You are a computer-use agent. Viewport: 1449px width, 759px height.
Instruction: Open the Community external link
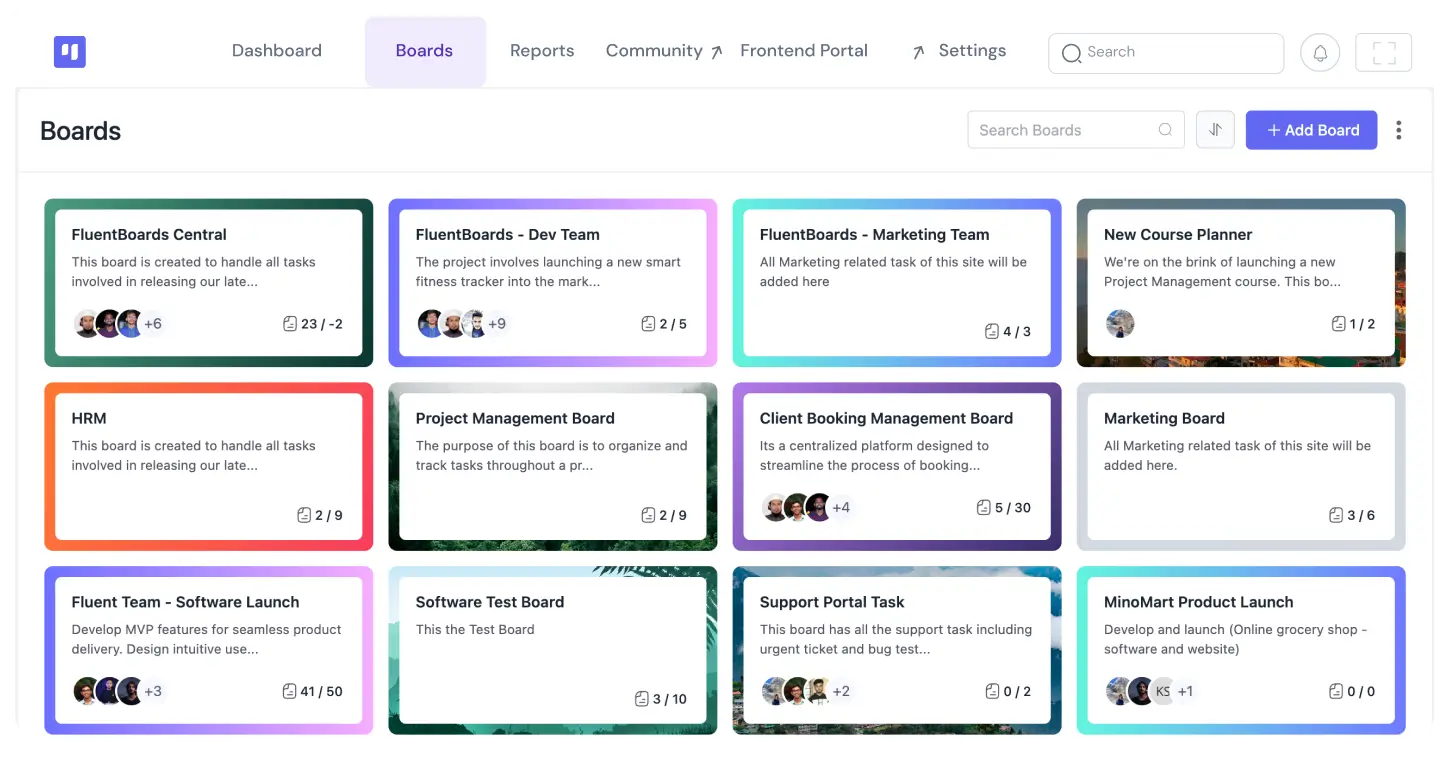pyautogui.click(x=663, y=51)
